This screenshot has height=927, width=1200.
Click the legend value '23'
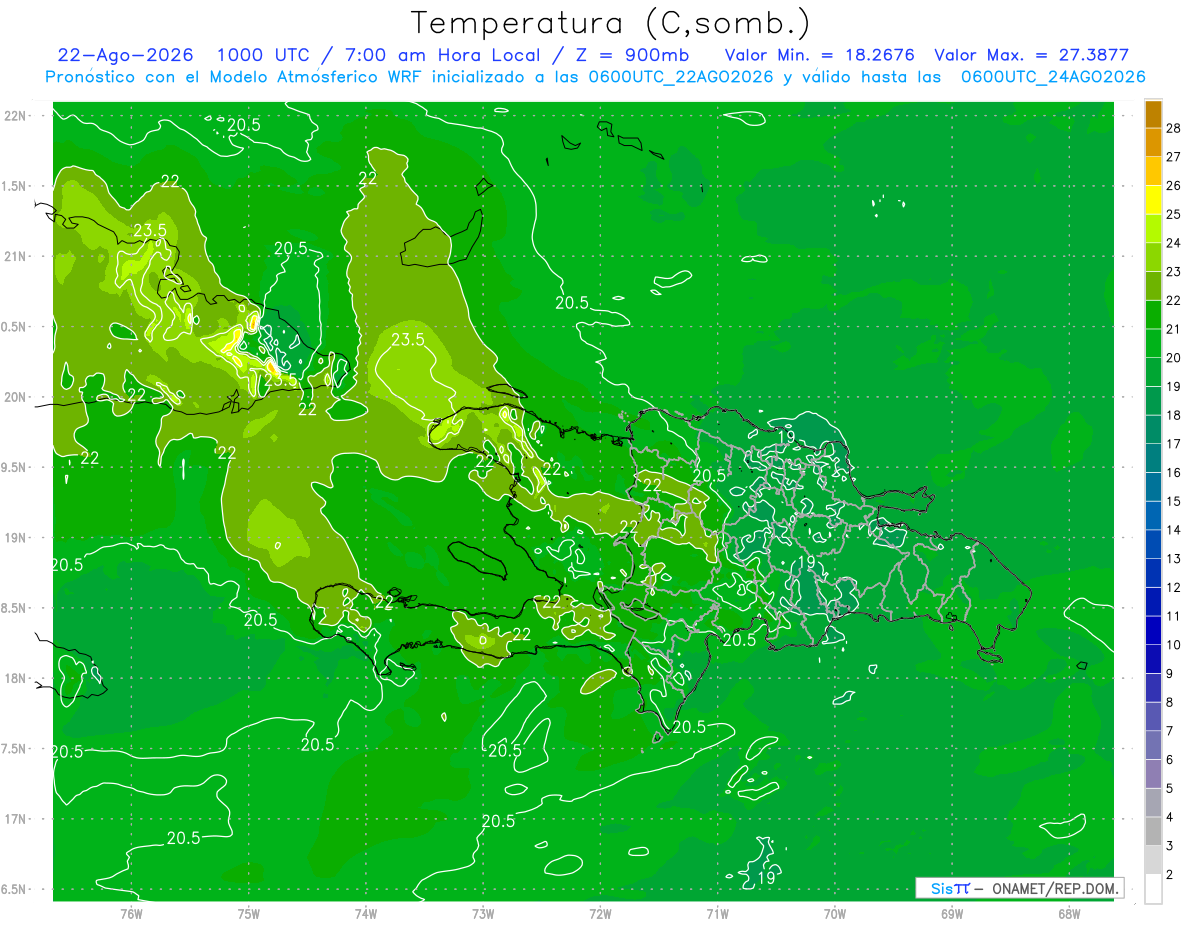[1174, 272]
